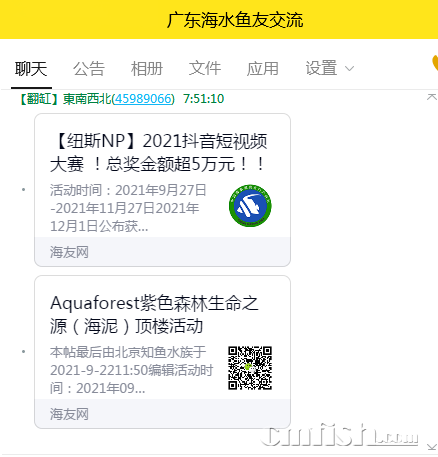The height and width of the screenshot is (457, 438).
Task: Open the 纽斯NP 2021抖音短视频大赛 card title
Action: click(x=159, y=153)
